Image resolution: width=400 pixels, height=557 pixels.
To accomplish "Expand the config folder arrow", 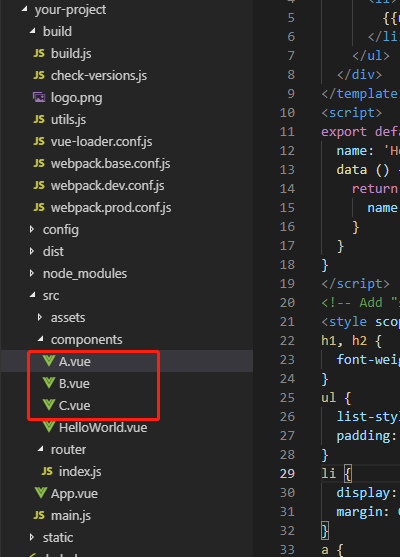I will (32, 229).
